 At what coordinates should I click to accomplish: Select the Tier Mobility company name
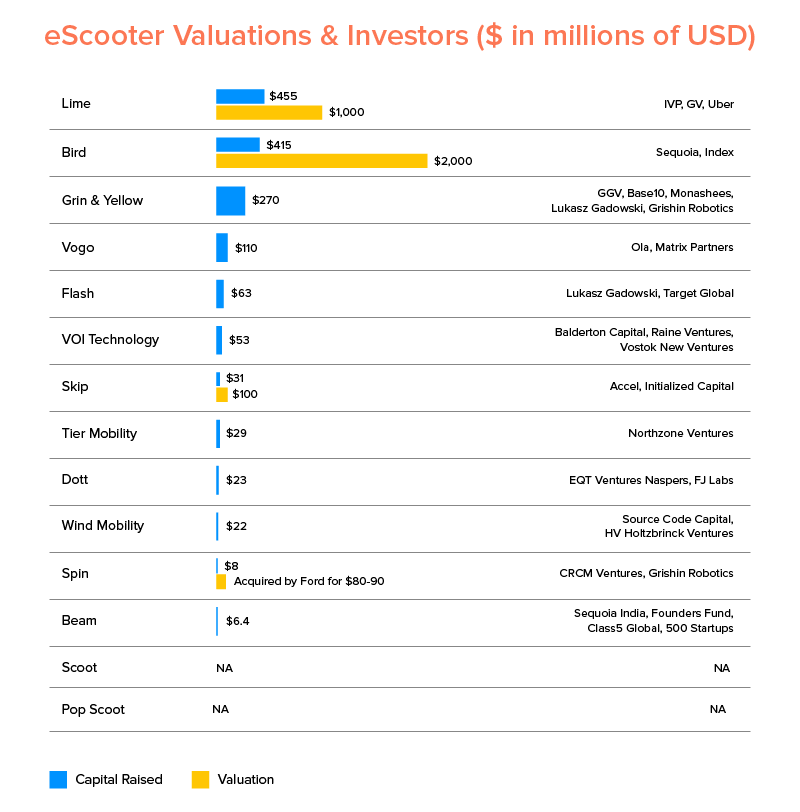click(x=99, y=433)
